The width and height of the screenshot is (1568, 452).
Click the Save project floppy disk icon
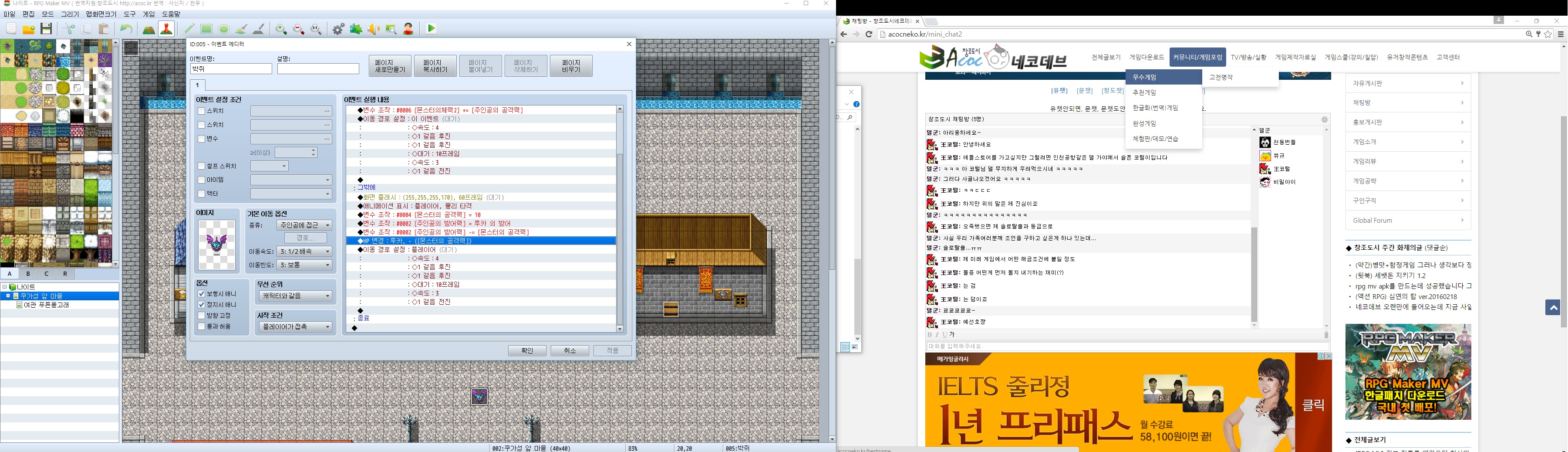coord(46,29)
